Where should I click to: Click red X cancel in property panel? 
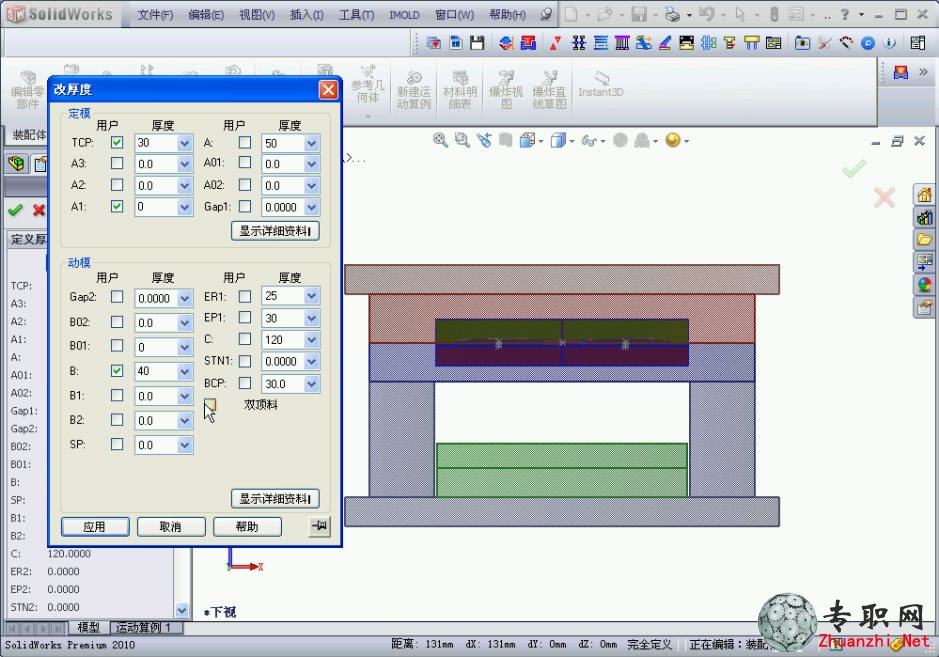click(x=39, y=210)
